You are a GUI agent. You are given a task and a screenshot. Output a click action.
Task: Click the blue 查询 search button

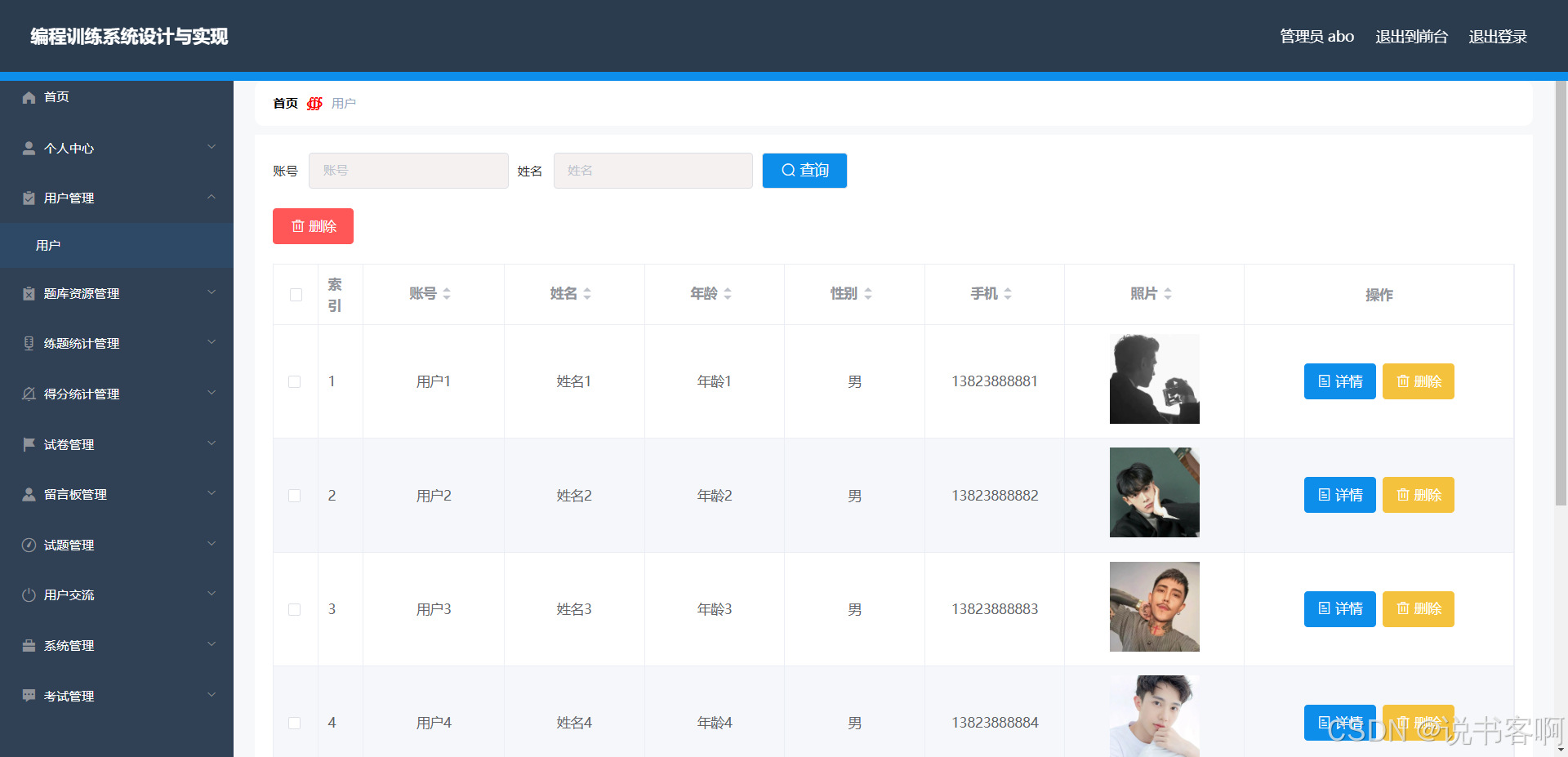(804, 171)
